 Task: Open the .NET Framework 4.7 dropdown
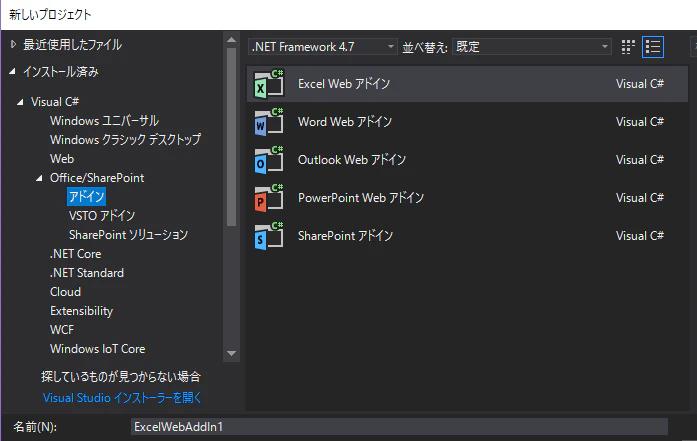coord(322,47)
